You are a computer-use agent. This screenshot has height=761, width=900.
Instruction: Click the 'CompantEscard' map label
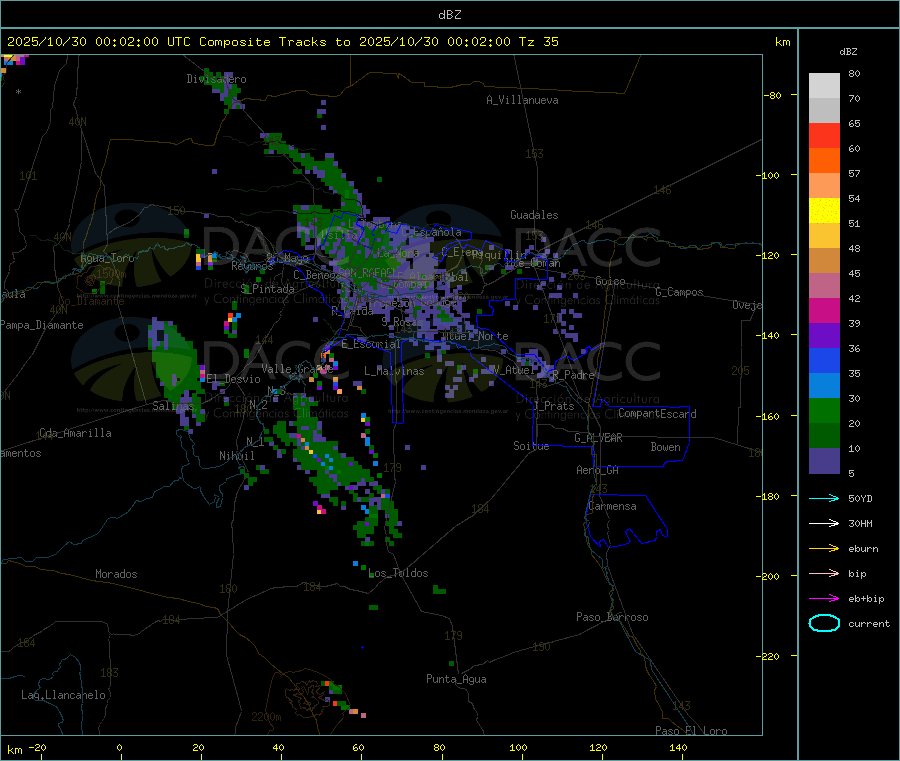657,414
